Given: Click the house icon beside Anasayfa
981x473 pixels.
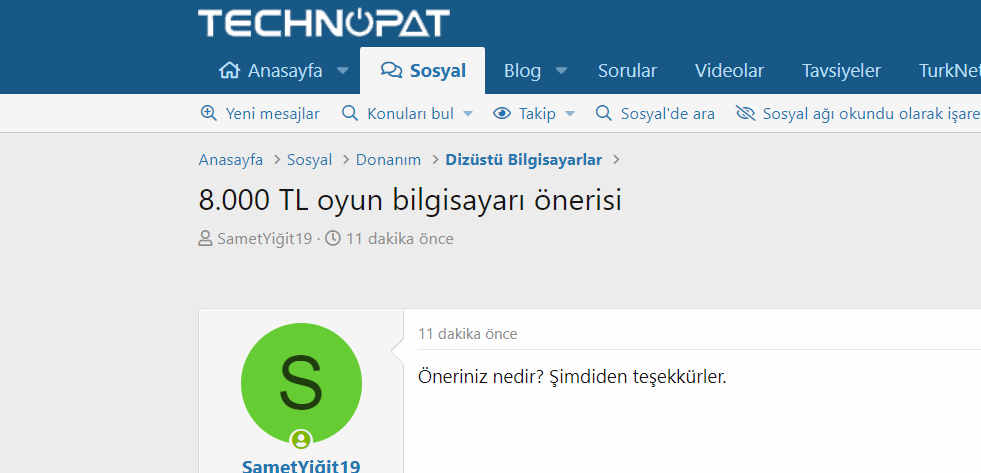Looking at the screenshot, I should pyautogui.click(x=229, y=71).
